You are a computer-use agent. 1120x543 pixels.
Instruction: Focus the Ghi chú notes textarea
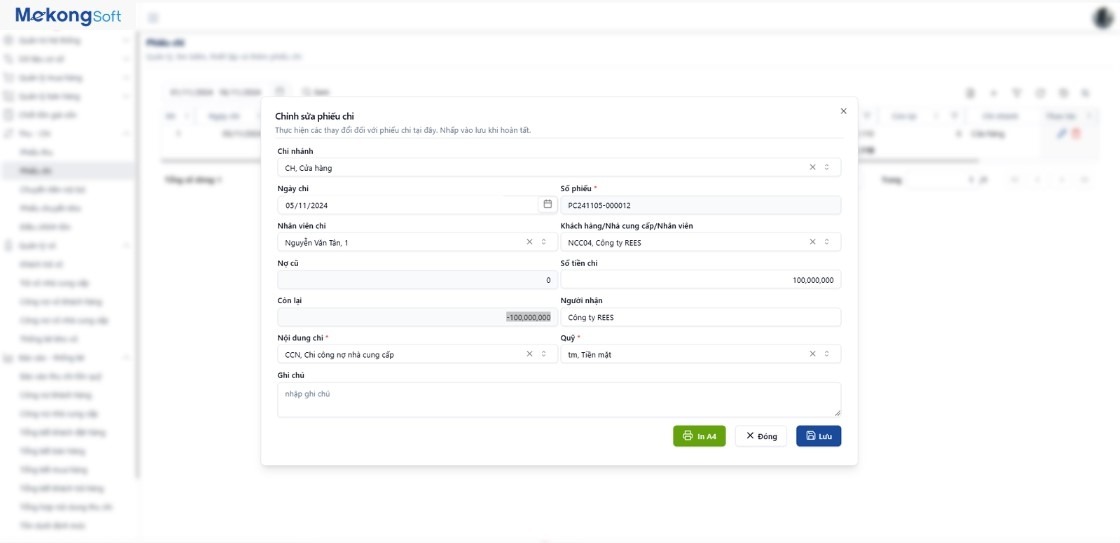coord(558,399)
